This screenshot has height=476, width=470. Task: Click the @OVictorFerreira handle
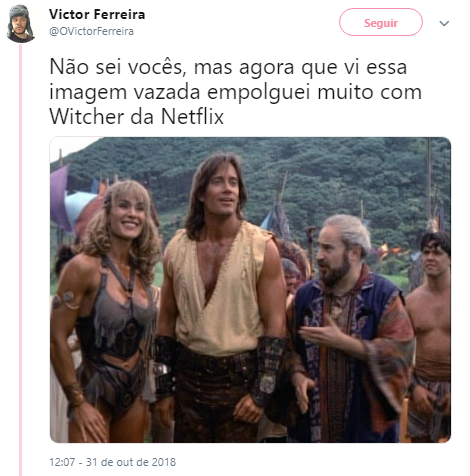pos(91,31)
